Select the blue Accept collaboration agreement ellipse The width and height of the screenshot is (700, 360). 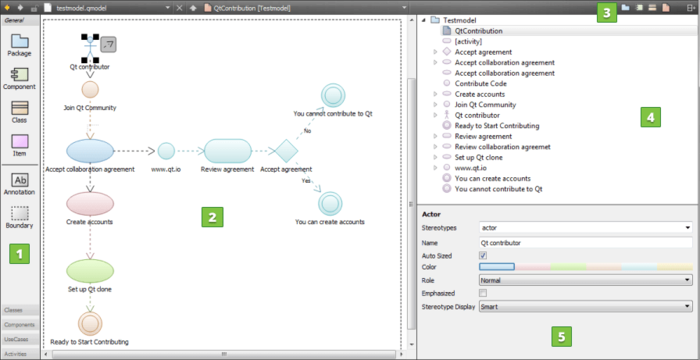(90, 151)
